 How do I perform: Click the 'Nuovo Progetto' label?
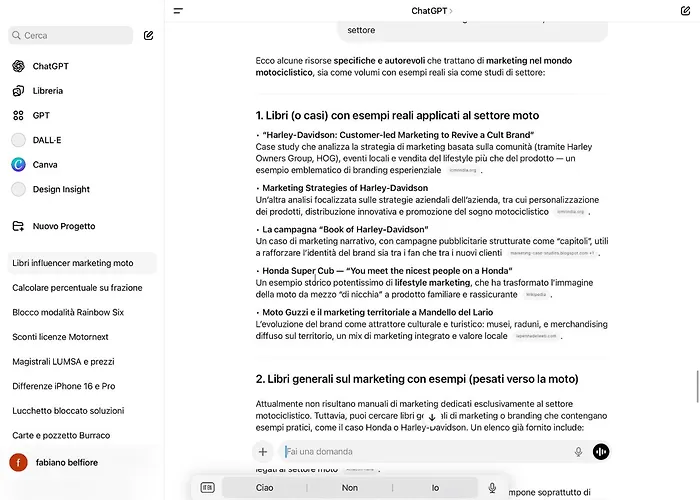click(64, 226)
